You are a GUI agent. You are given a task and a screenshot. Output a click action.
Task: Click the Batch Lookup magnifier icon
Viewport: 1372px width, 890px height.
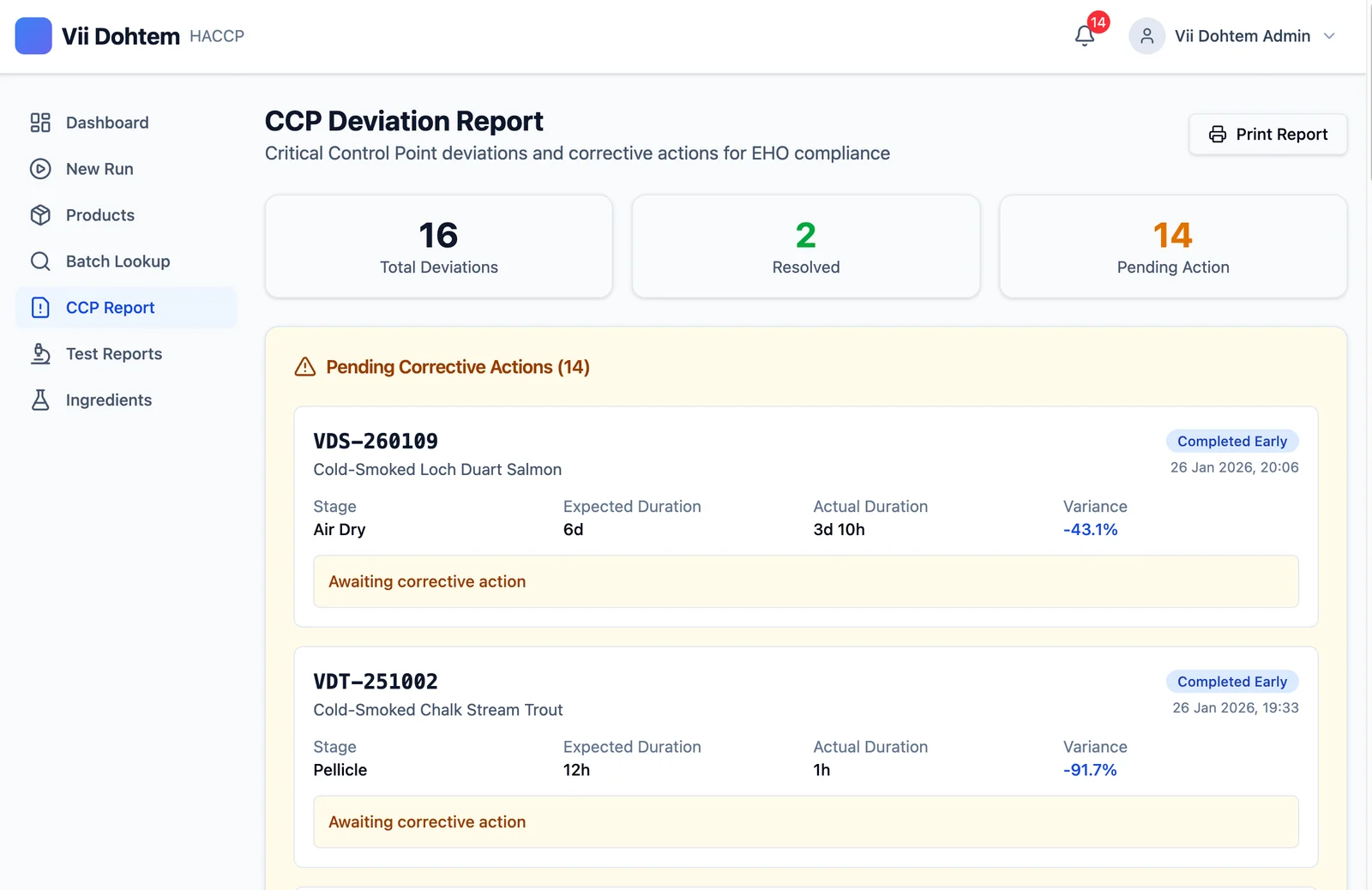click(40, 262)
